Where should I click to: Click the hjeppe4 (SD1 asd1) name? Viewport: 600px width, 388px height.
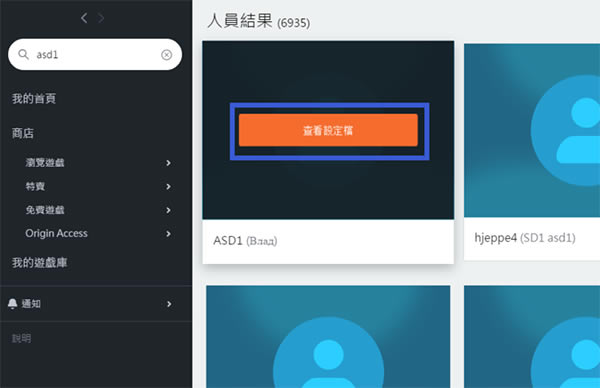pyautogui.click(x=525, y=238)
